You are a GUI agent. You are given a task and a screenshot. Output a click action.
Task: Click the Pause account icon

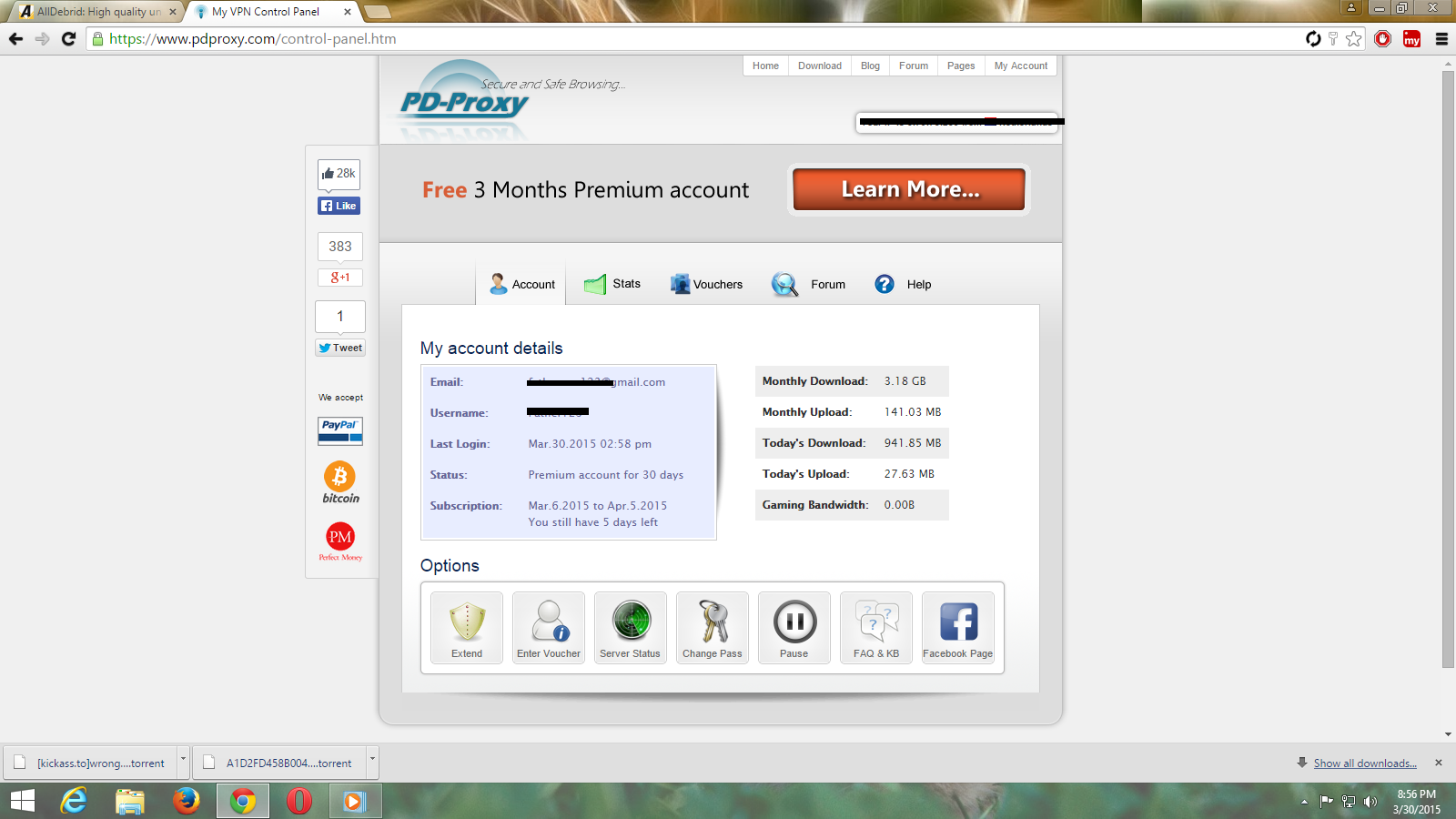(794, 628)
